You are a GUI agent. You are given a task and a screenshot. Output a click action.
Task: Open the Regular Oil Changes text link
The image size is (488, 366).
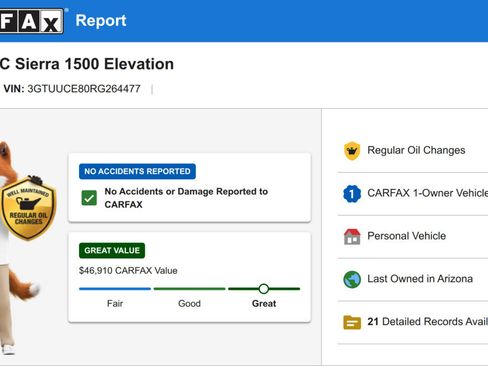click(x=416, y=150)
